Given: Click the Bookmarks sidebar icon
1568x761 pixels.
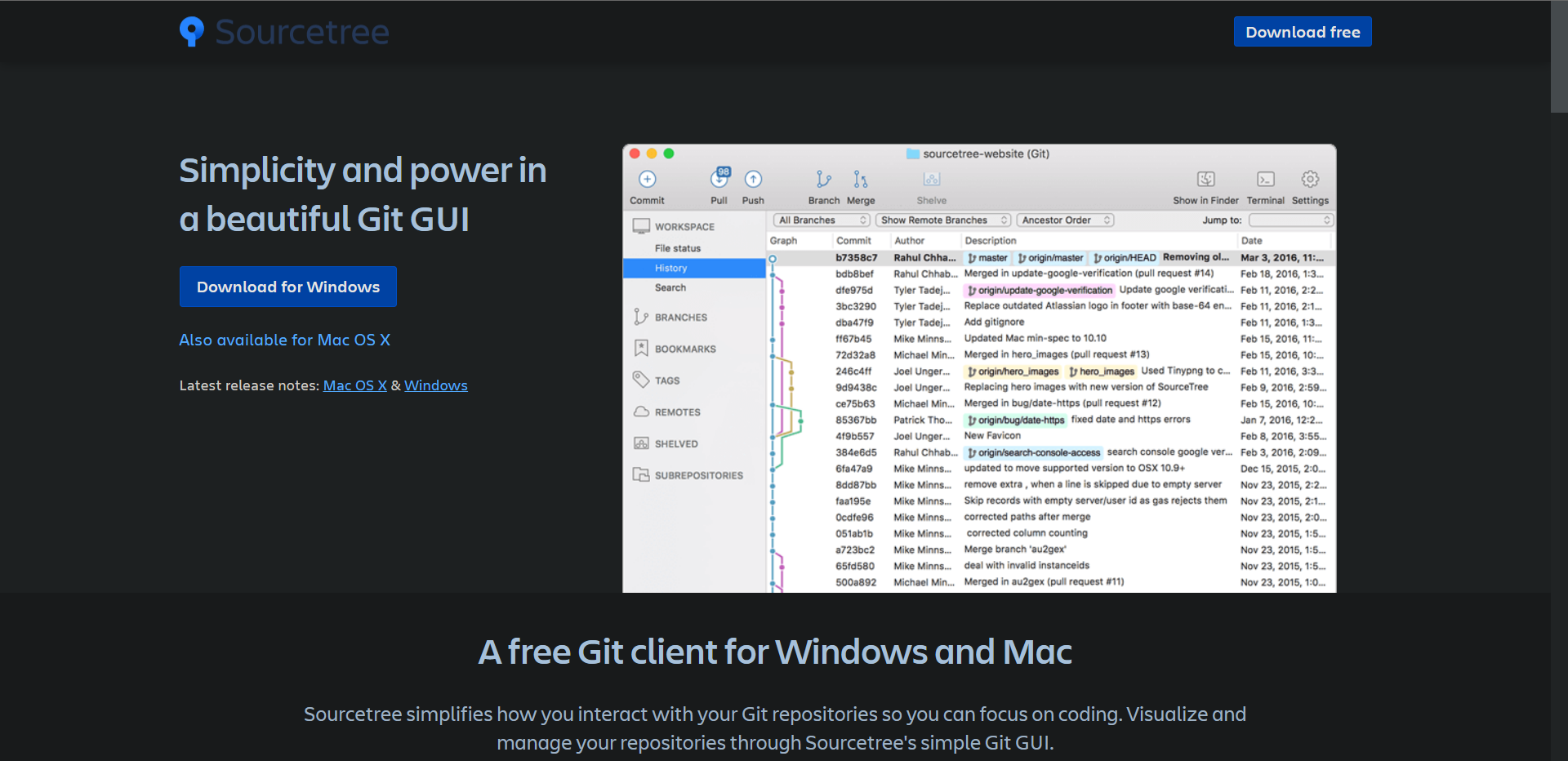Looking at the screenshot, I should click(x=641, y=349).
